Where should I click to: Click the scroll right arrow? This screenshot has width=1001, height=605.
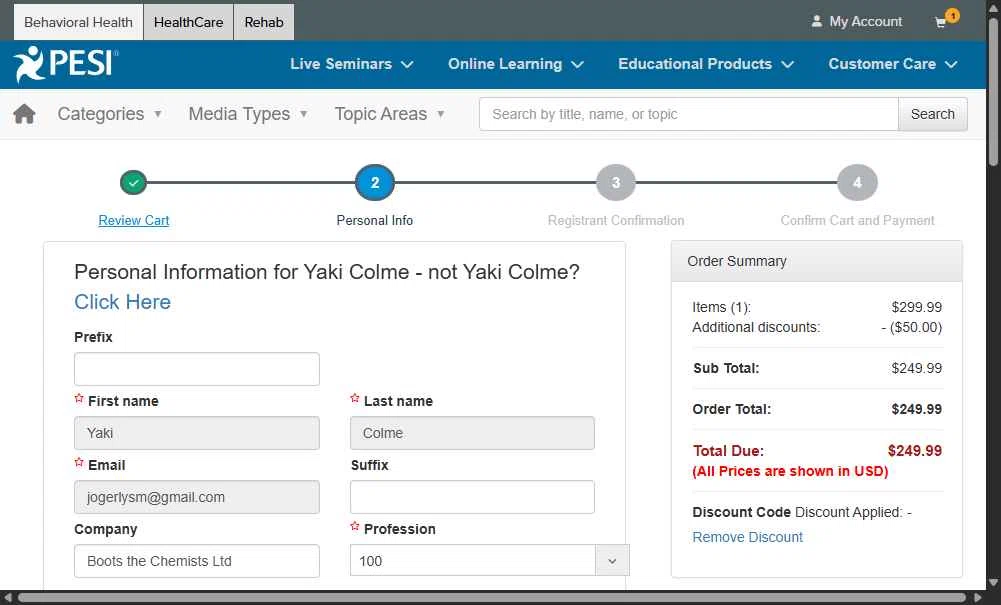coord(977,598)
